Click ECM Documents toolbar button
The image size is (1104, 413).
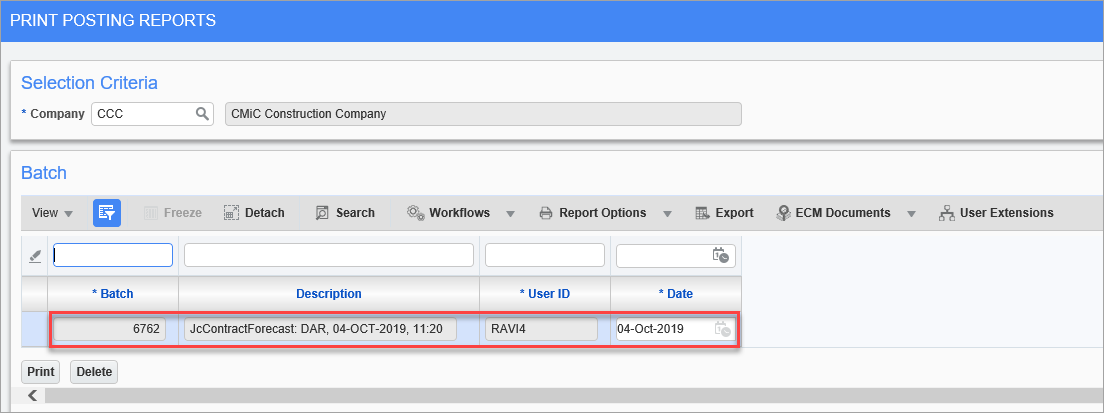tap(833, 212)
